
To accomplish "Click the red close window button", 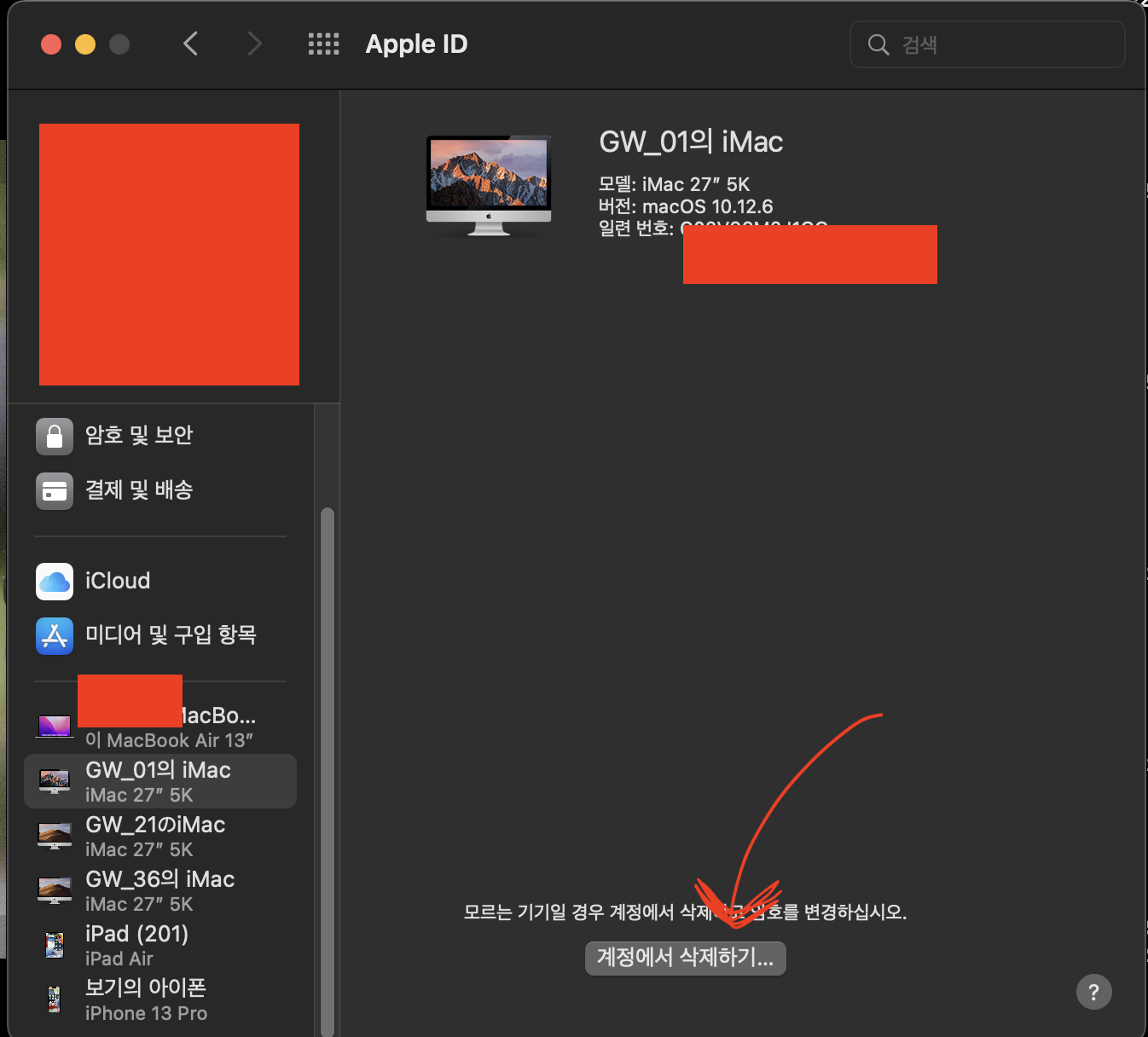I will pos(51,44).
